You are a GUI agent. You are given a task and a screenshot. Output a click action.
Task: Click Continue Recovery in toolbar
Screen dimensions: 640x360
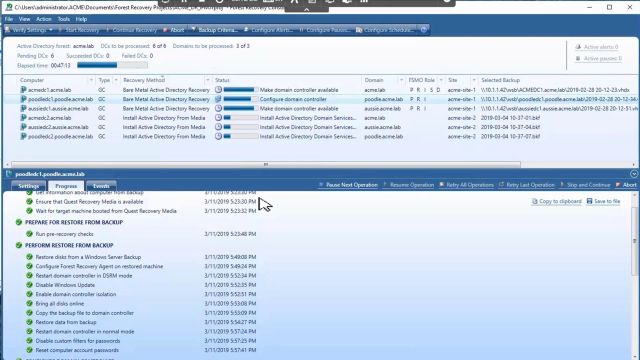[131, 30]
